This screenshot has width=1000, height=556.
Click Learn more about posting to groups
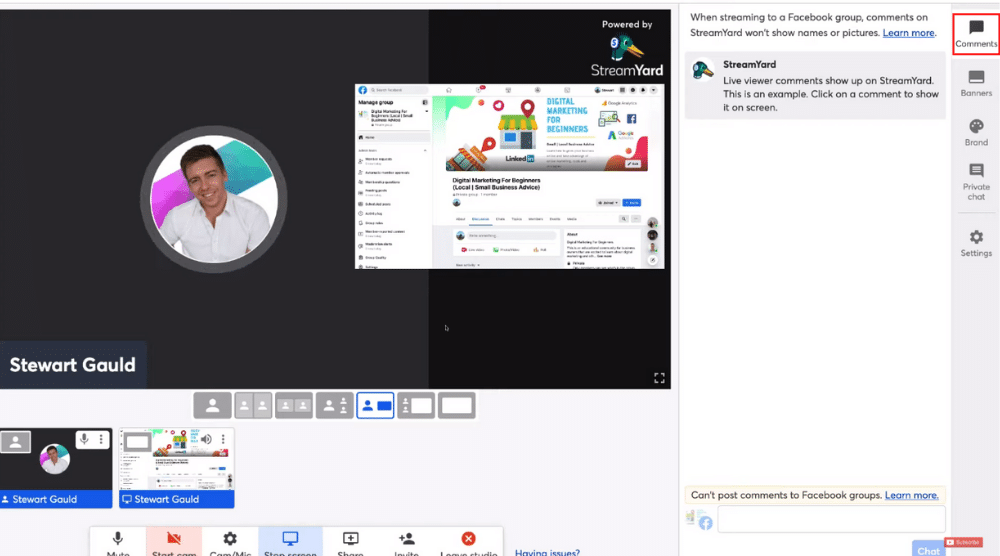coord(911,495)
